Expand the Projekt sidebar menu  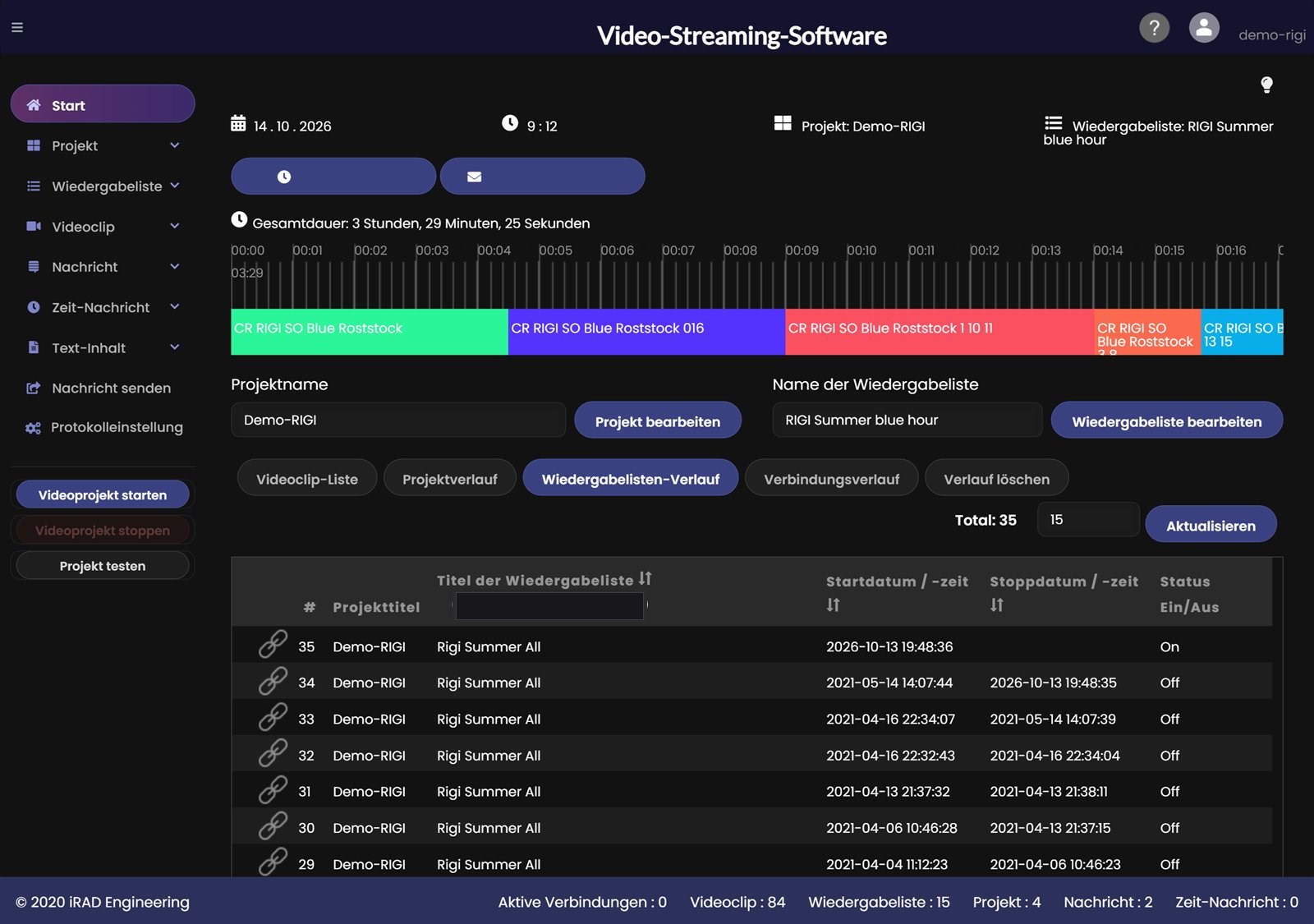(x=103, y=145)
